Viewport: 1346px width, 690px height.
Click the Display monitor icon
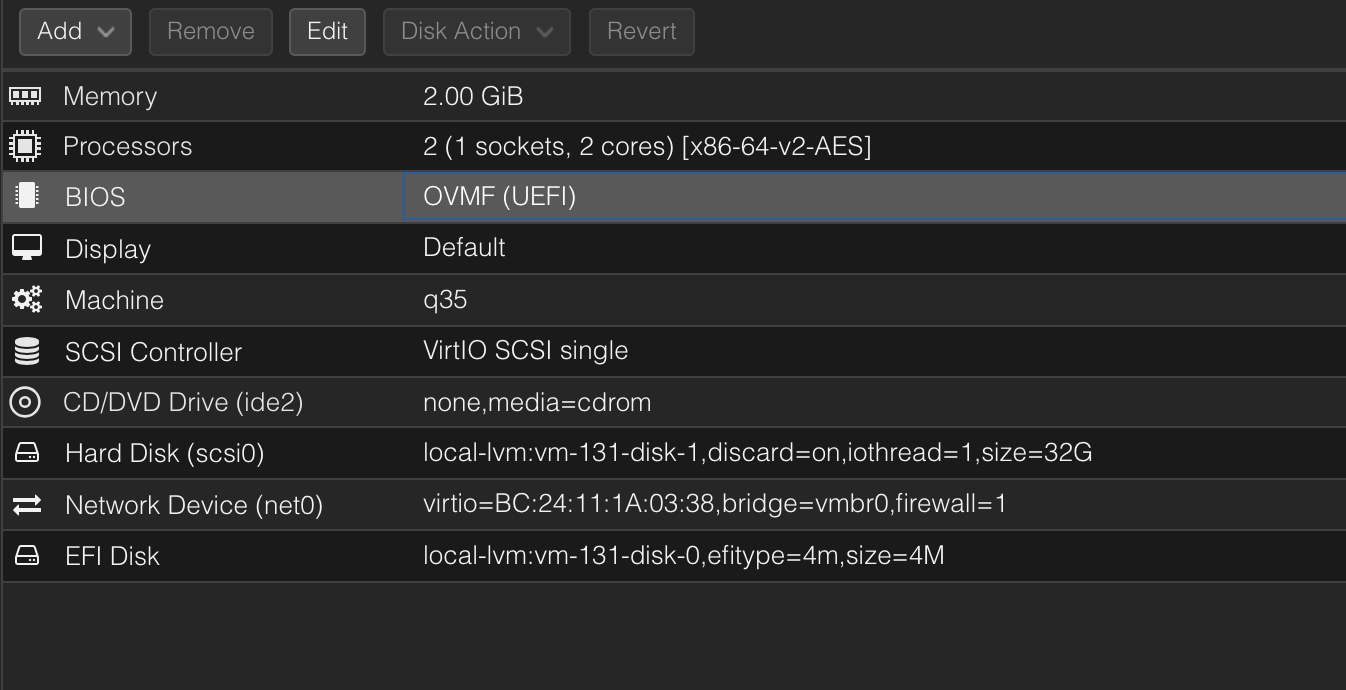27,248
